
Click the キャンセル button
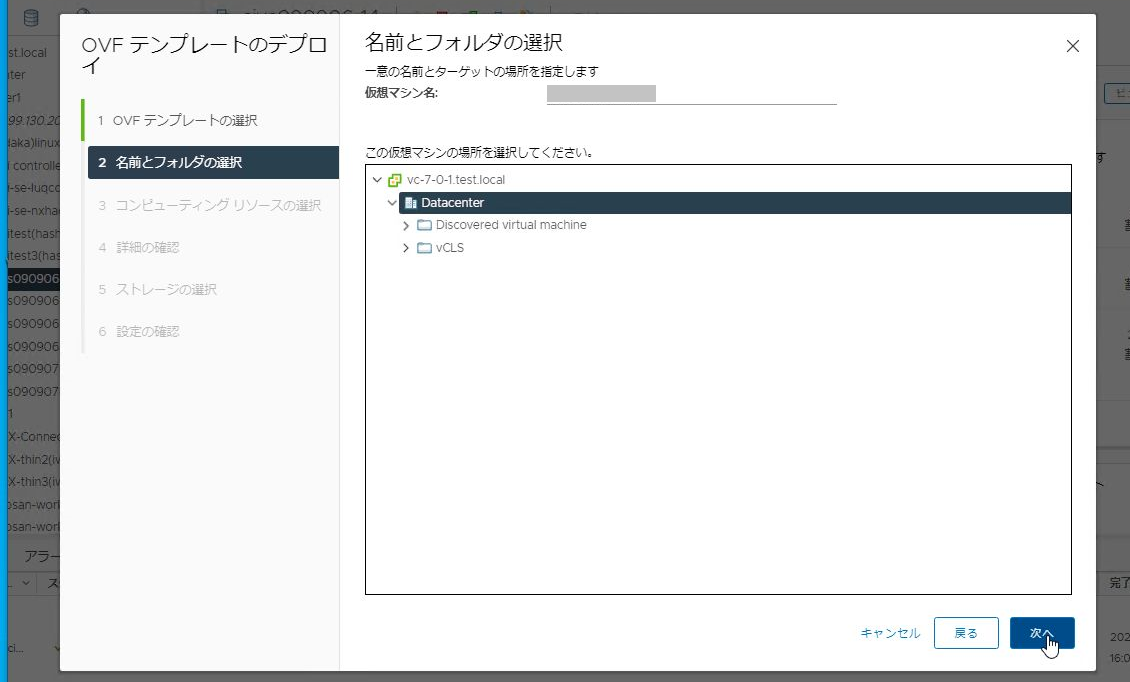890,633
